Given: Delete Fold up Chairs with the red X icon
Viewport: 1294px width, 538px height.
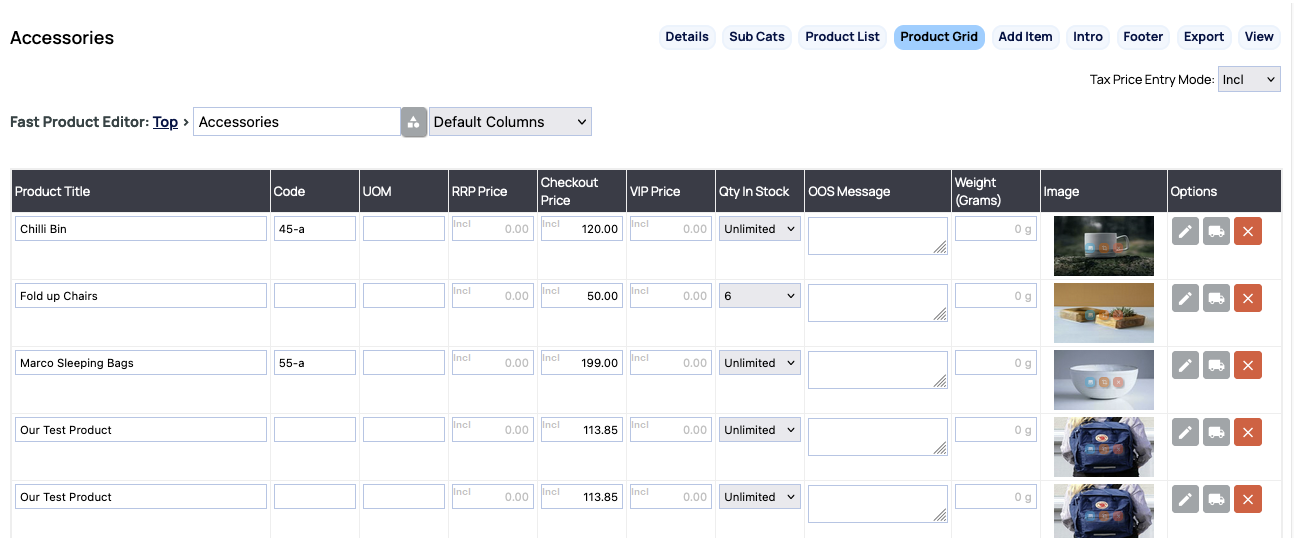Looking at the screenshot, I should 1247,298.
